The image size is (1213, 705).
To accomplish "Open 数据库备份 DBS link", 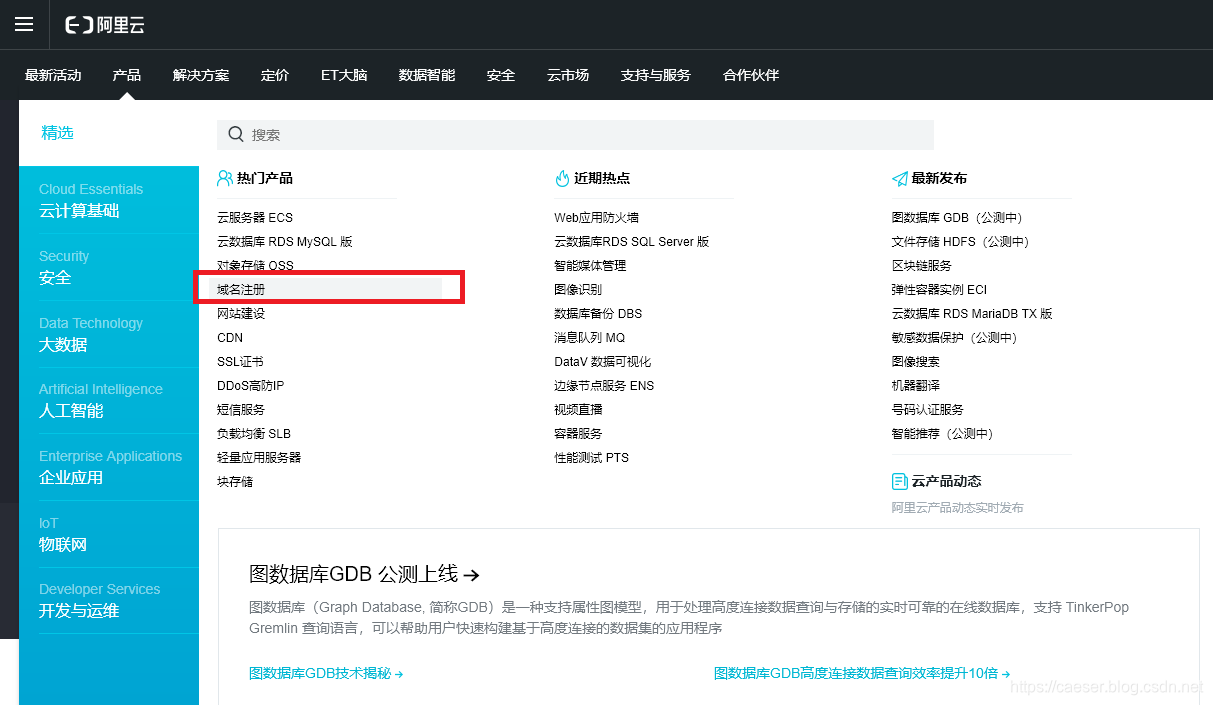I will click(x=598, y=313).
